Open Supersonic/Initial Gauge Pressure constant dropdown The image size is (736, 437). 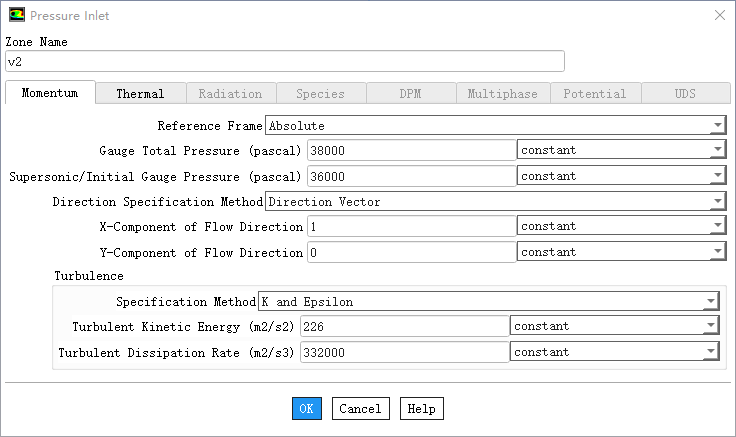[621, 176]
